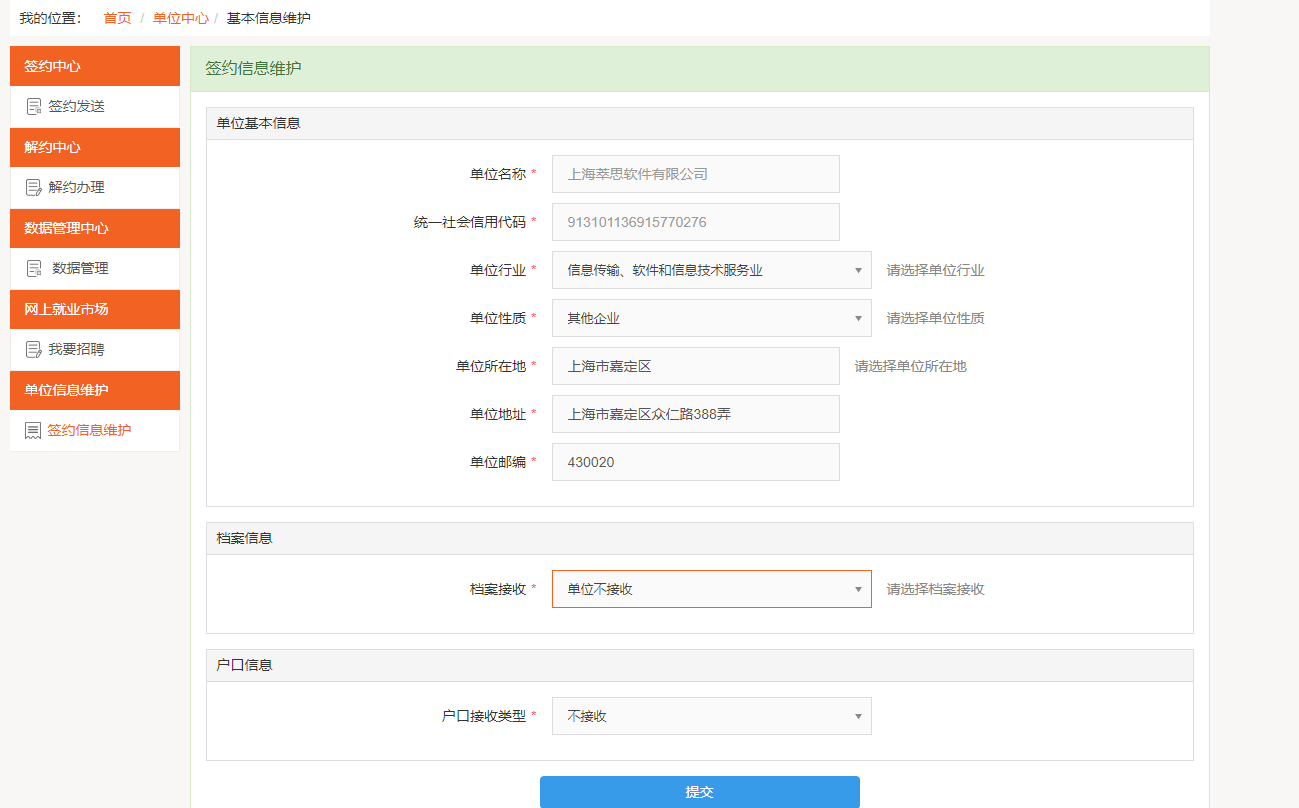Go to 首页 via breadcrumb
This screenshot has height=808, width=1299.
(117, 18)
